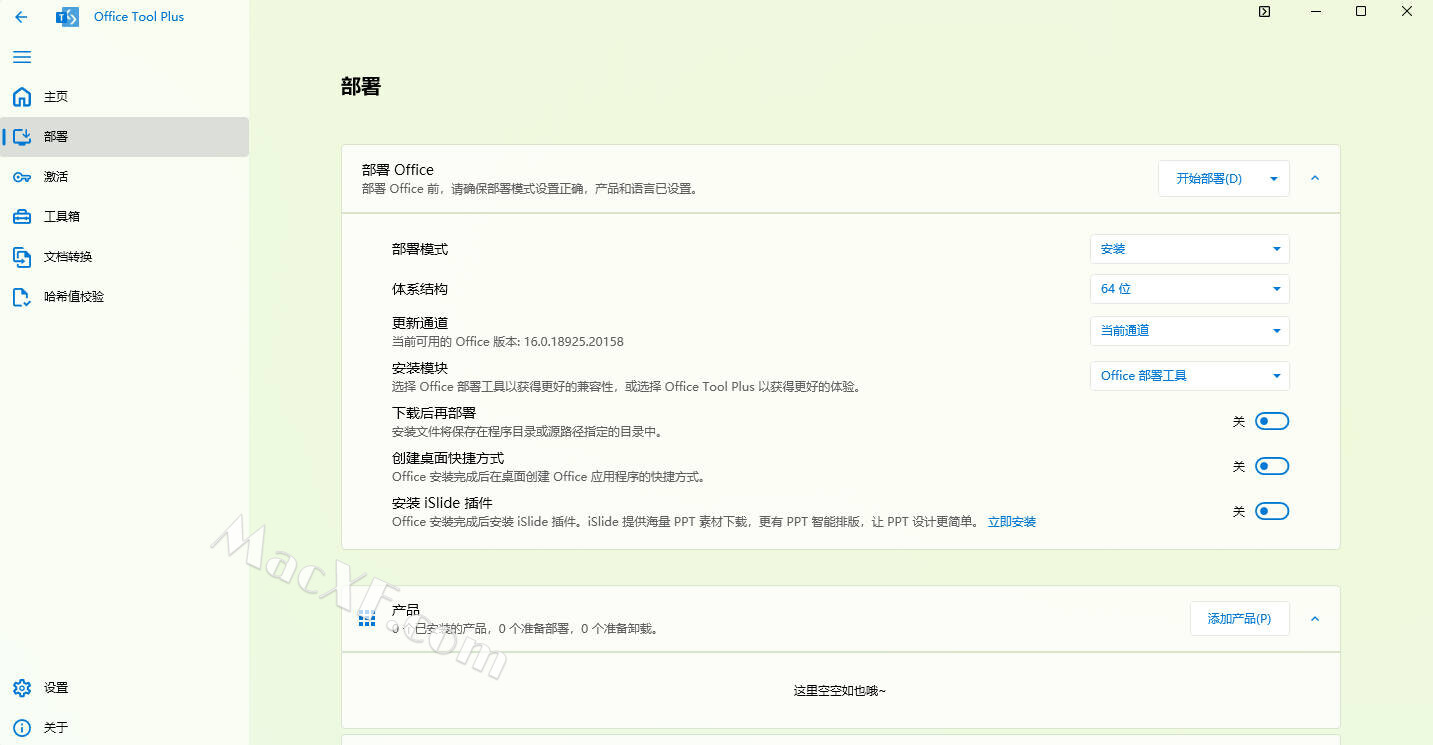Open the 文档转换 page

(x=125, y=257)
